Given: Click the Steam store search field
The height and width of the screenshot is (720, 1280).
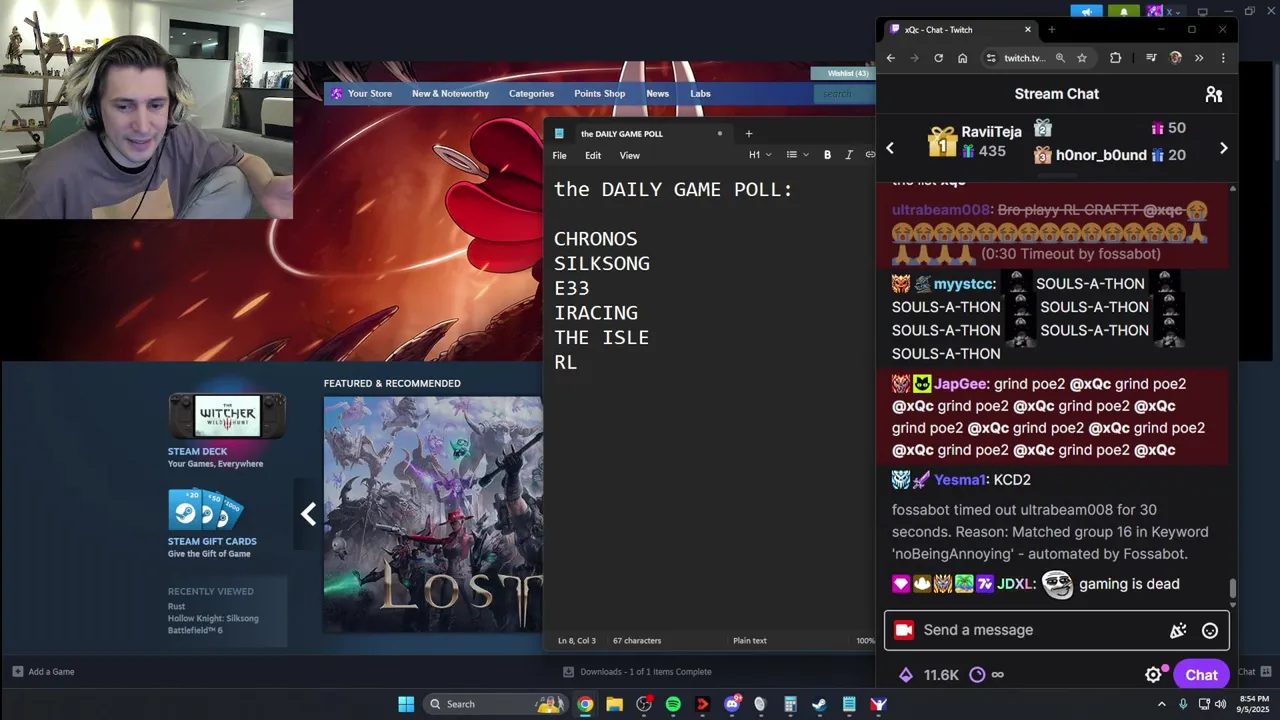Looking at the screenshot, I should click(844, 94).
